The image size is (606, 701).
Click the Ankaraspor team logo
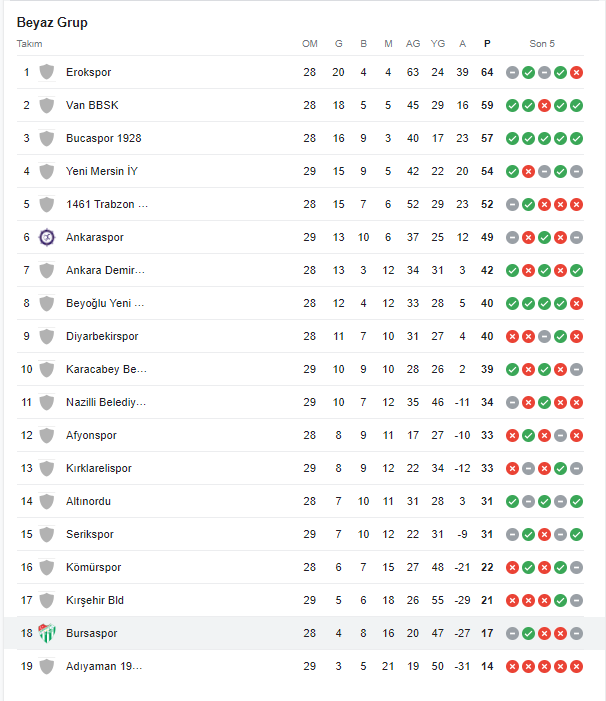tap(46, 237)
